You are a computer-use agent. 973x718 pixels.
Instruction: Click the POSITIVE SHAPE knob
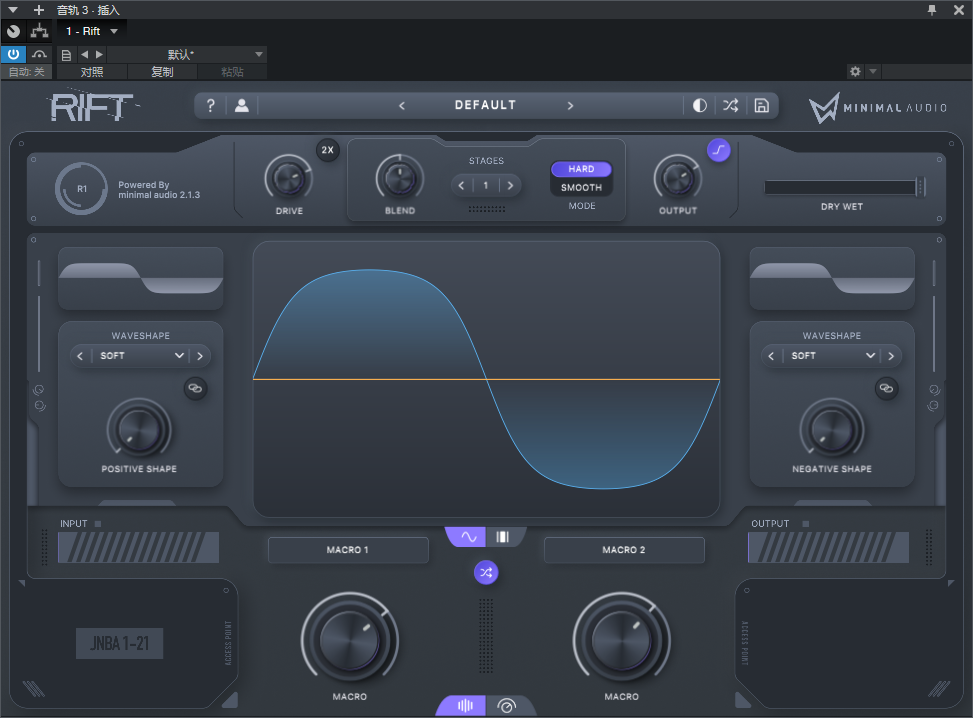point(139,429)
